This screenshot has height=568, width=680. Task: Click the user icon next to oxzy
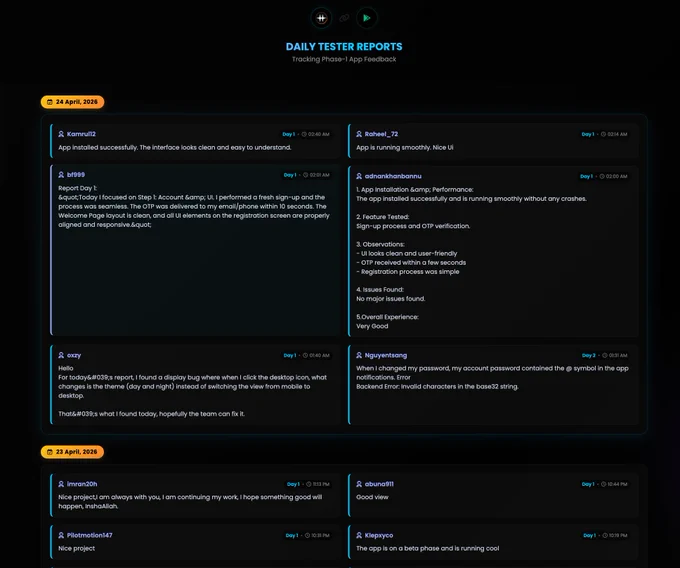pyautogui.click(x=61, y=355)
